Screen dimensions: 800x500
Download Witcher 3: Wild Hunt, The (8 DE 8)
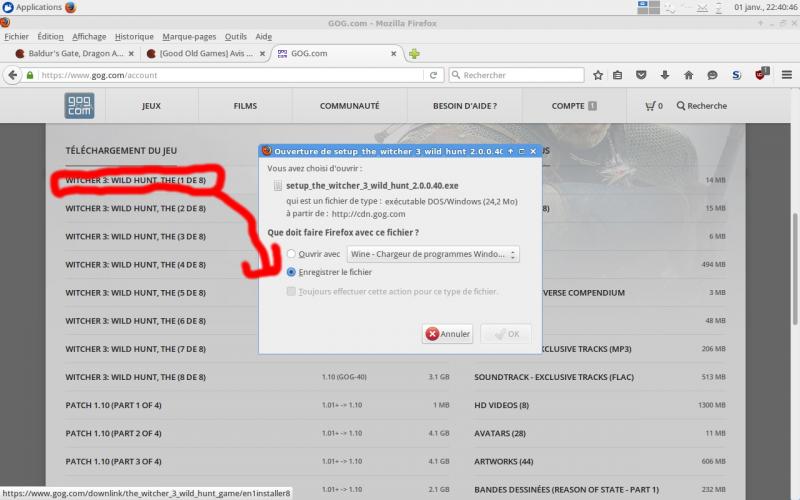coord(136,377)
